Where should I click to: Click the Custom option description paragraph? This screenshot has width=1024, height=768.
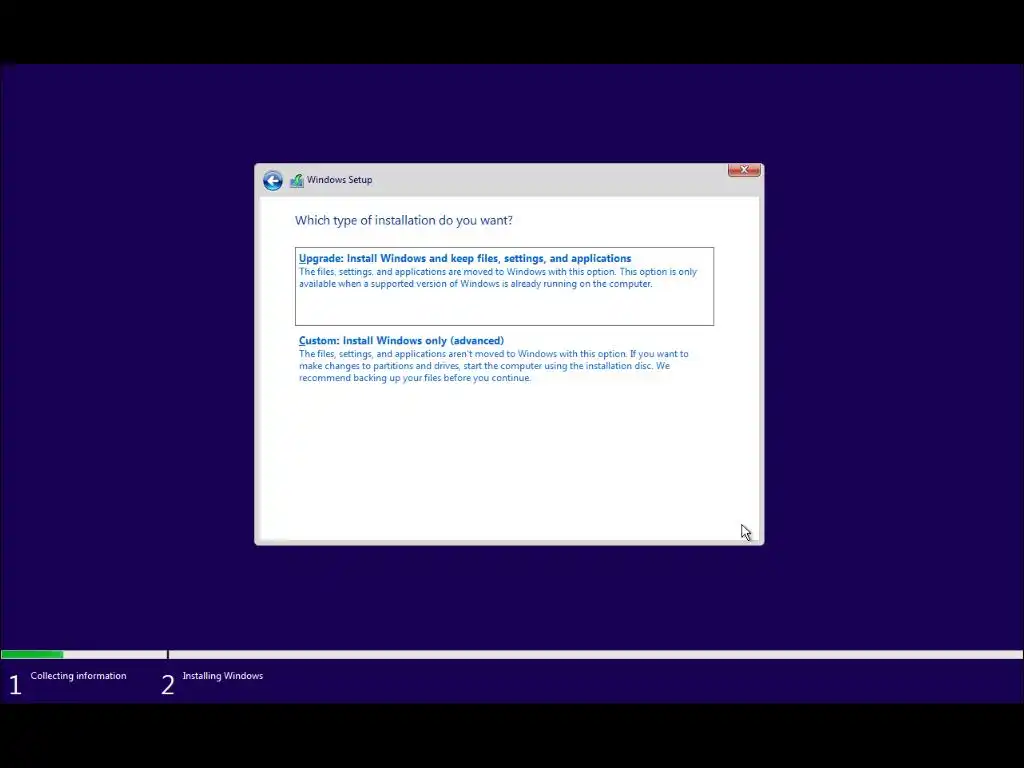click(494, 366)
